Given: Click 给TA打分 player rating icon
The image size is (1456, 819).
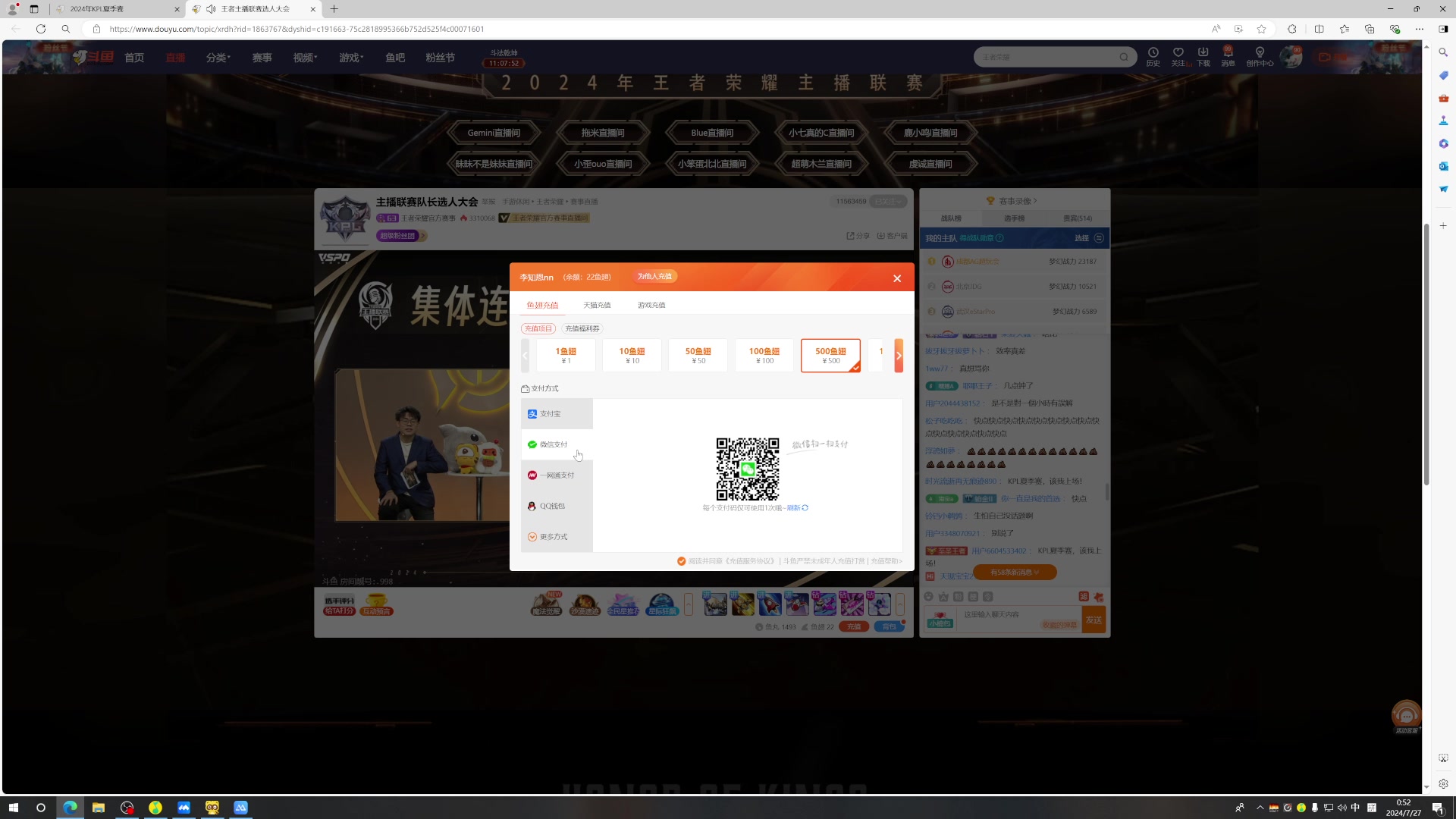Looking at the screenshot, I should click(x=339, y=605).
